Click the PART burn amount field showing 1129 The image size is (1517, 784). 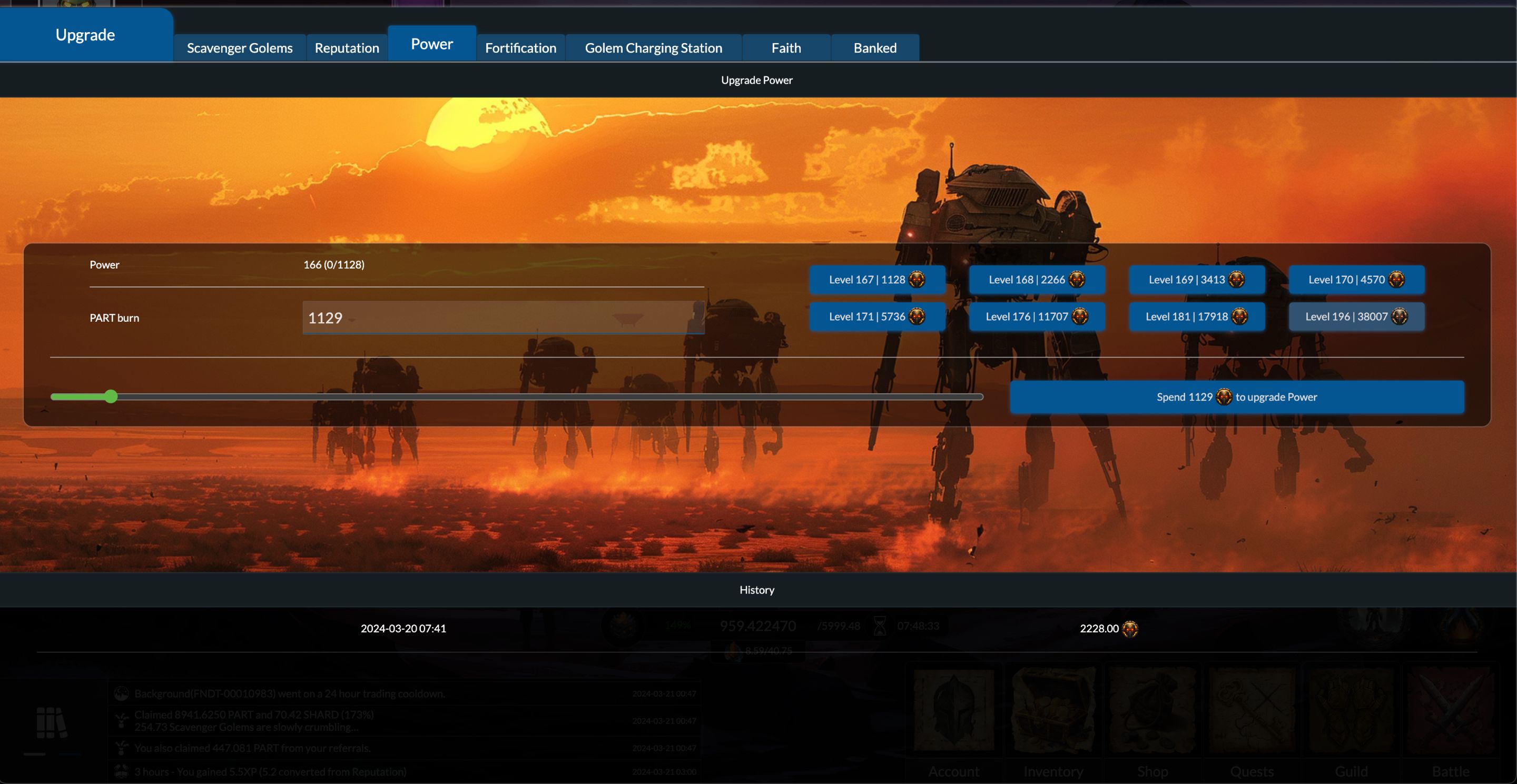(x=504, y=318)
